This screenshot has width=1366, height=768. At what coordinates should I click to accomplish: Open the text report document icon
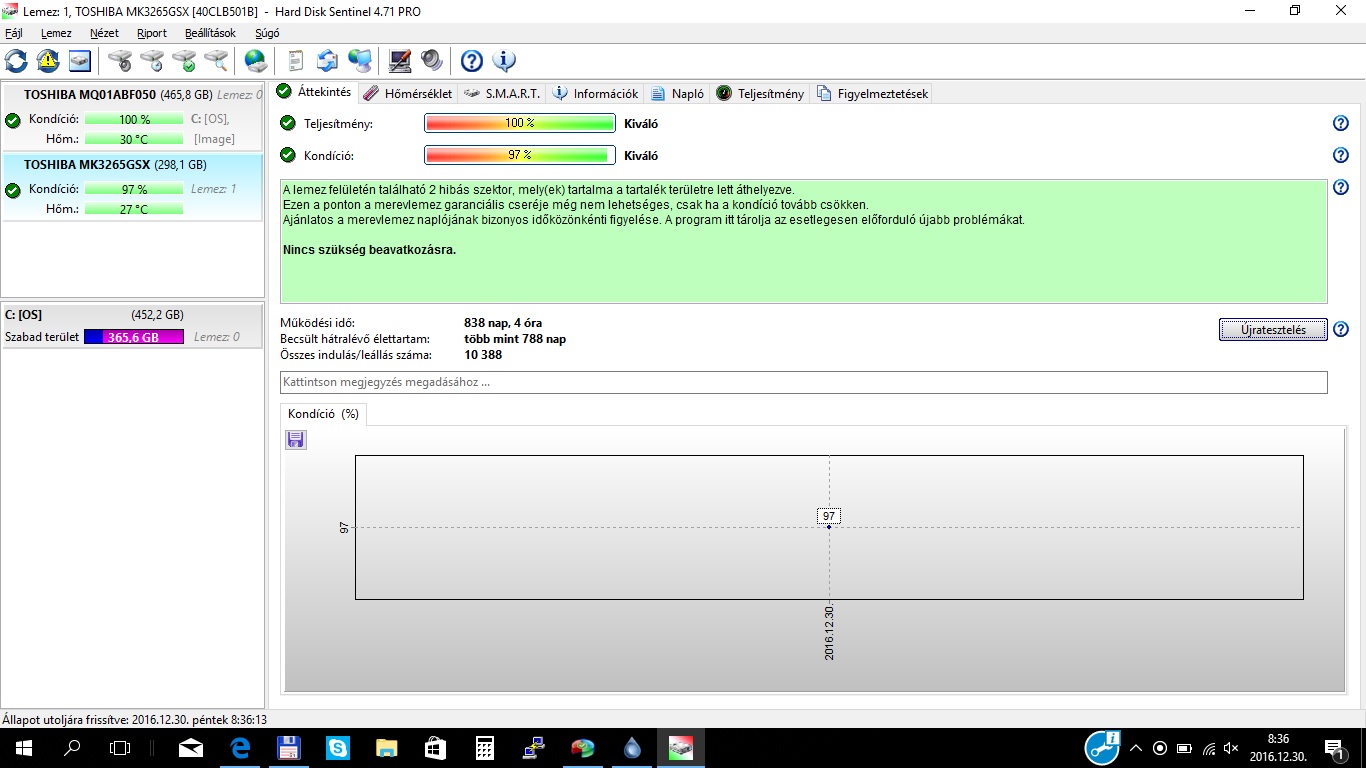pyautogui.click(x=295, y=61)
